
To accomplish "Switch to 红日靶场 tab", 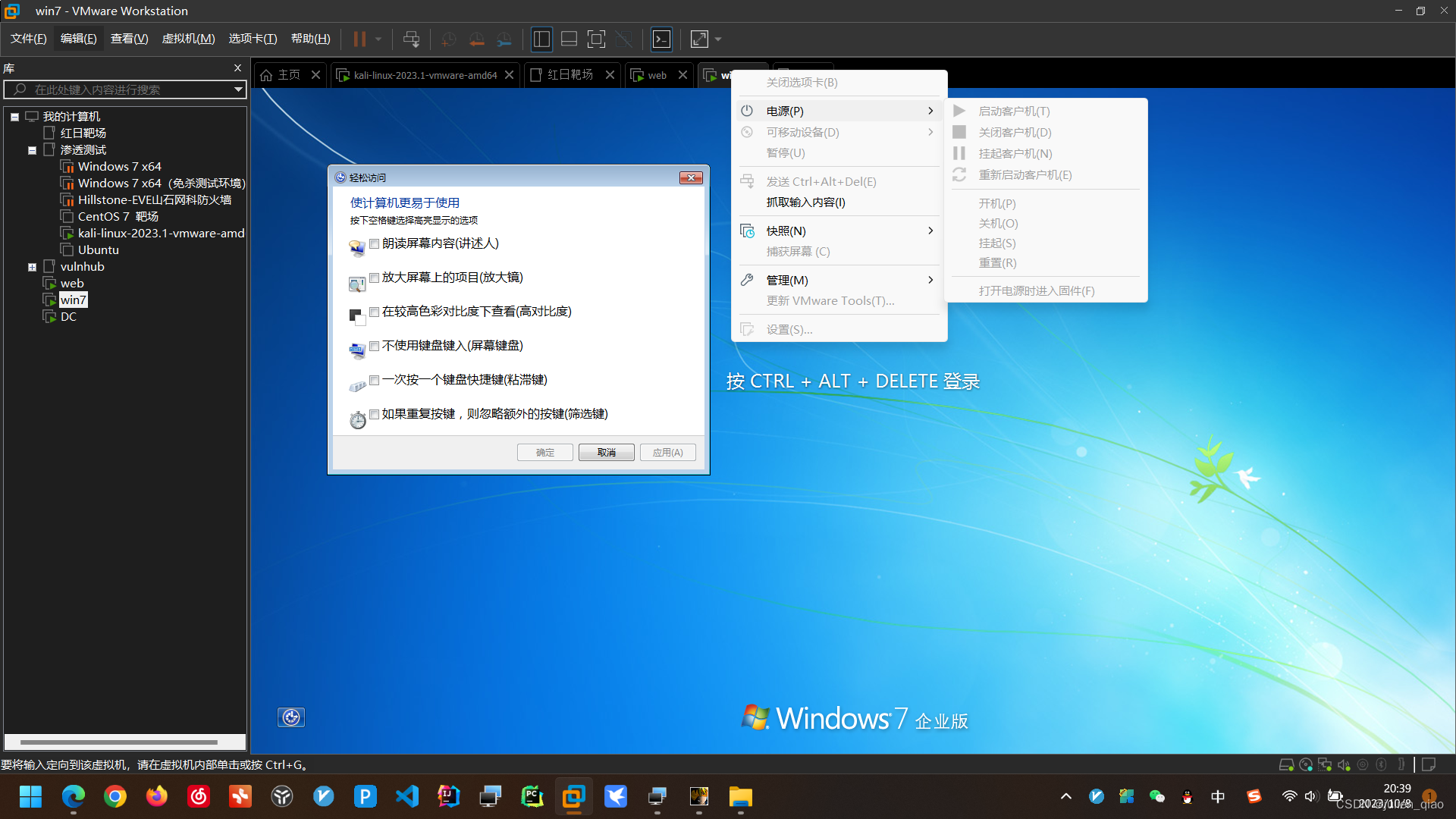I will [570, 75].
